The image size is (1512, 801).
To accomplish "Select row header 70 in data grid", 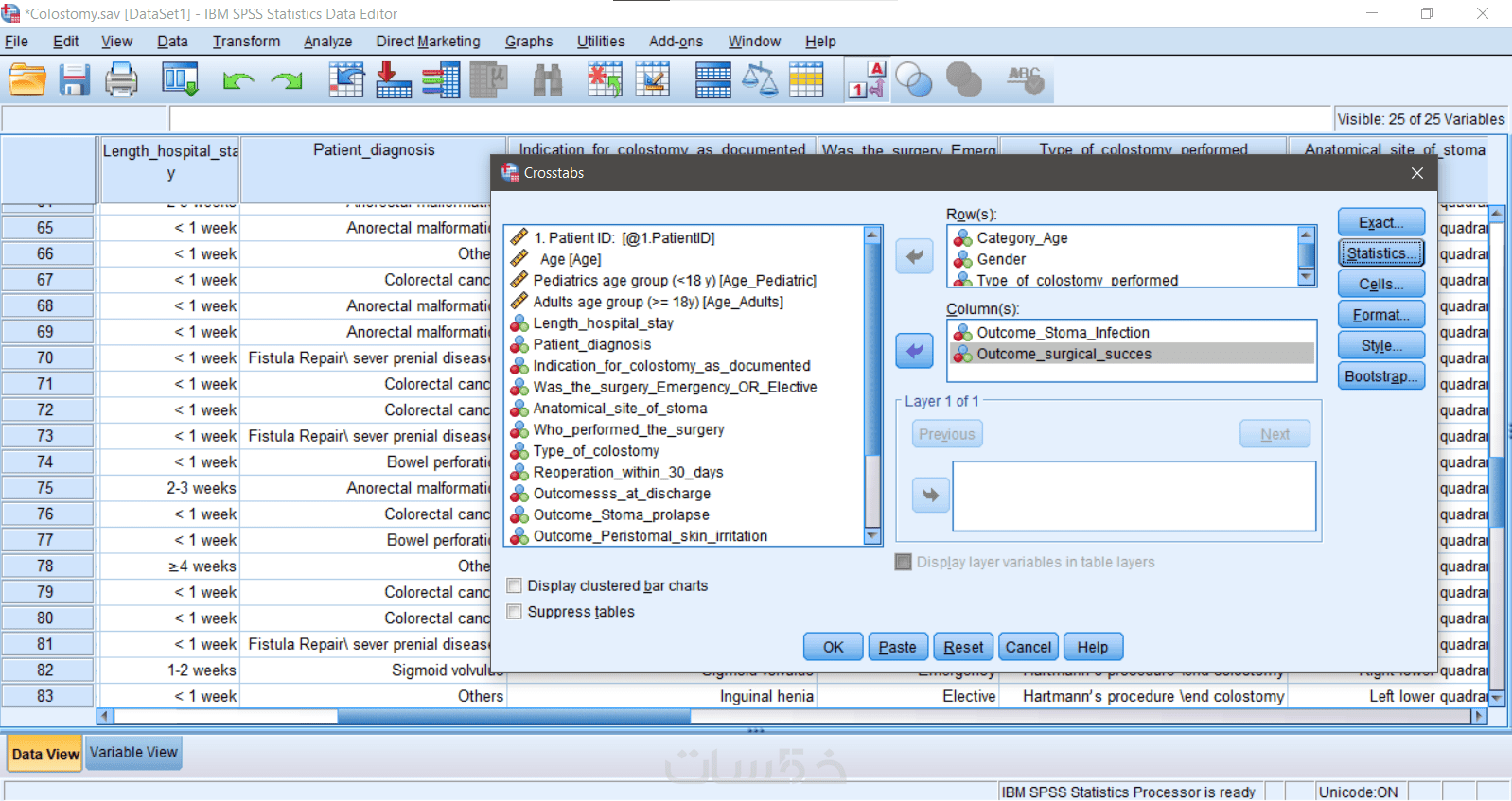I will pos(46,358).
